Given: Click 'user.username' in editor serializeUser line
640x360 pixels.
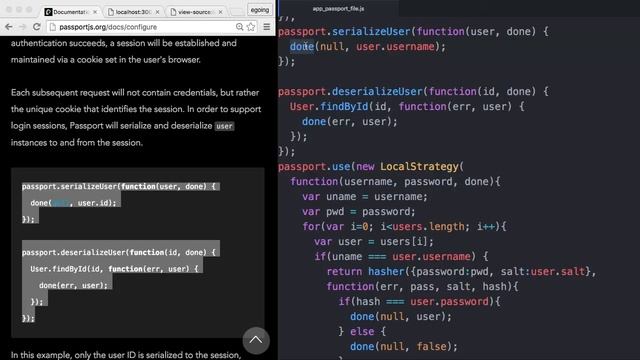Looking at the screenshot, I should [395, 47].
